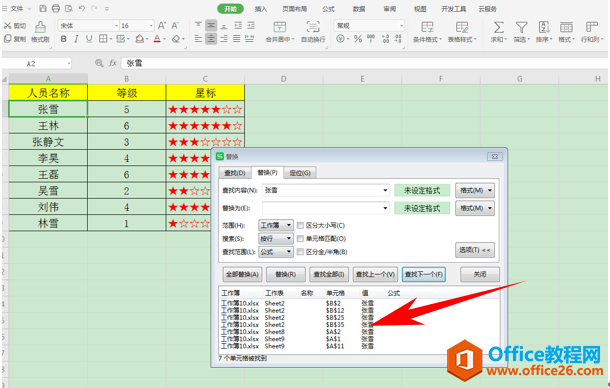This screenshot has width=610, height=388.
Task: Apply Italic formatting
Action: coord(76,39)
